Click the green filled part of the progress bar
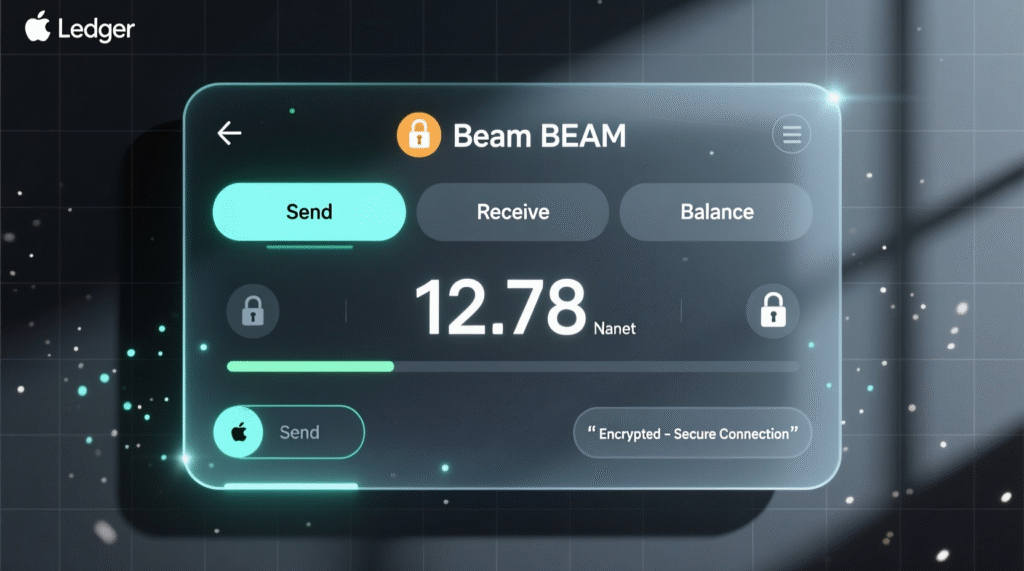This screenshot has height=571, width=1024. pyautogui.click(x=310, y=366)
